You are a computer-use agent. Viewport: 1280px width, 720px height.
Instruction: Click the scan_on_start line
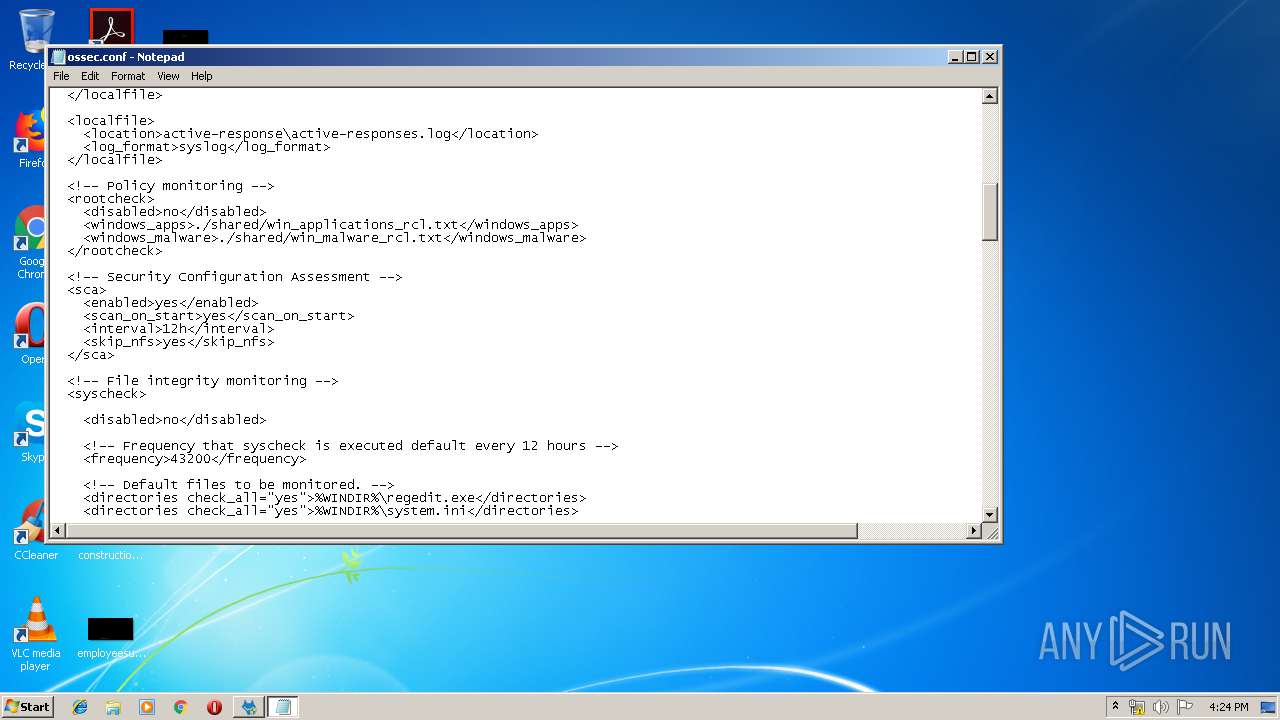[x=219, y=316]
